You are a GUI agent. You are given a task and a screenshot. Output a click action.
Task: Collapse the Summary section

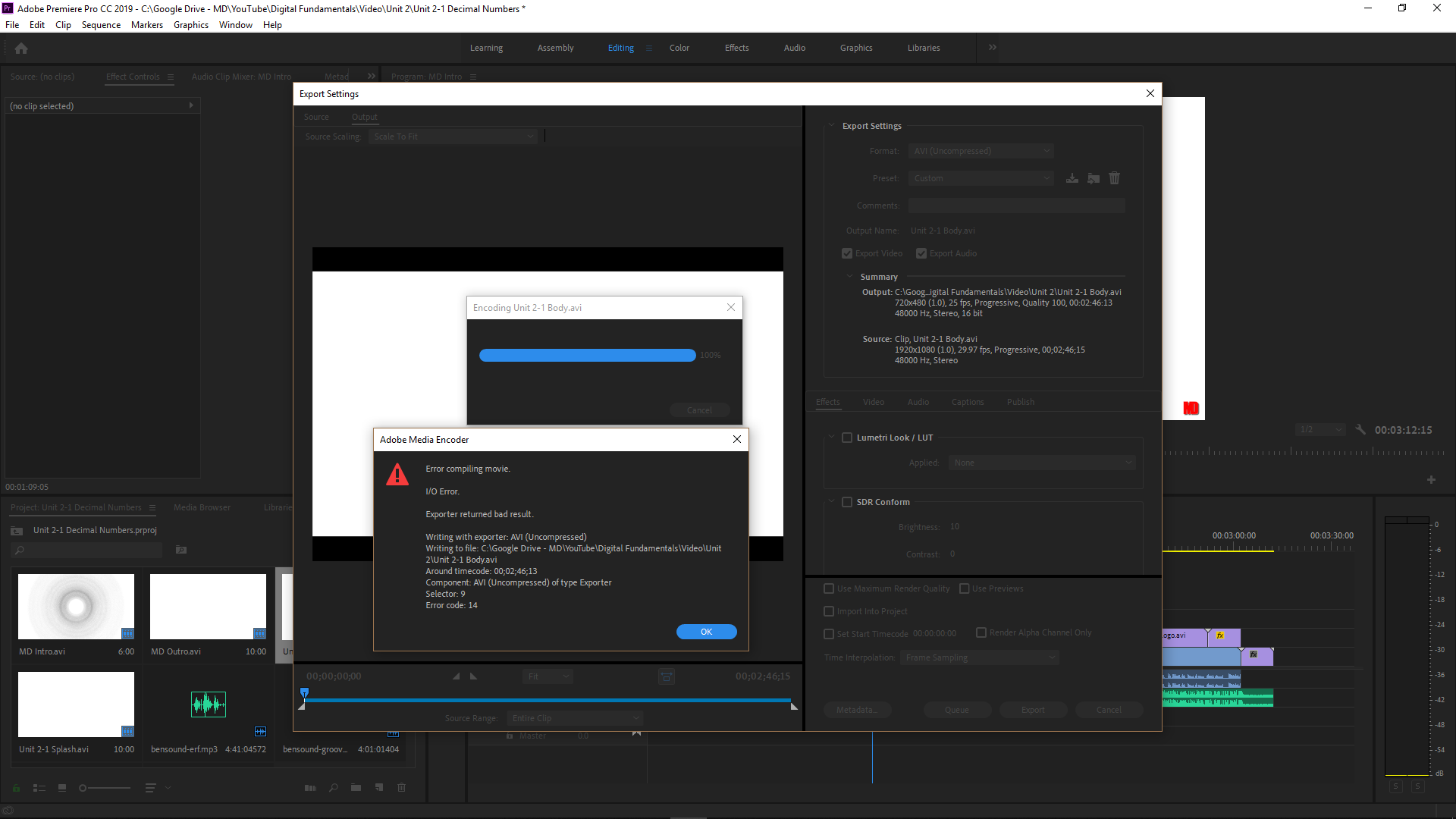[x=849, y=277]
